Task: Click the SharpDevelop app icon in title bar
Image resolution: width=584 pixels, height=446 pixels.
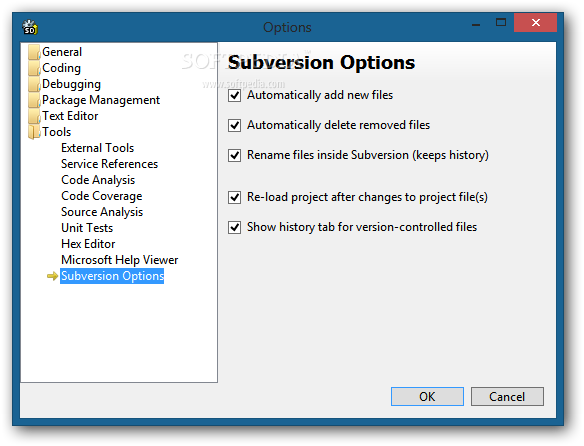Action: pyautogui.click(x=30, y=27)
